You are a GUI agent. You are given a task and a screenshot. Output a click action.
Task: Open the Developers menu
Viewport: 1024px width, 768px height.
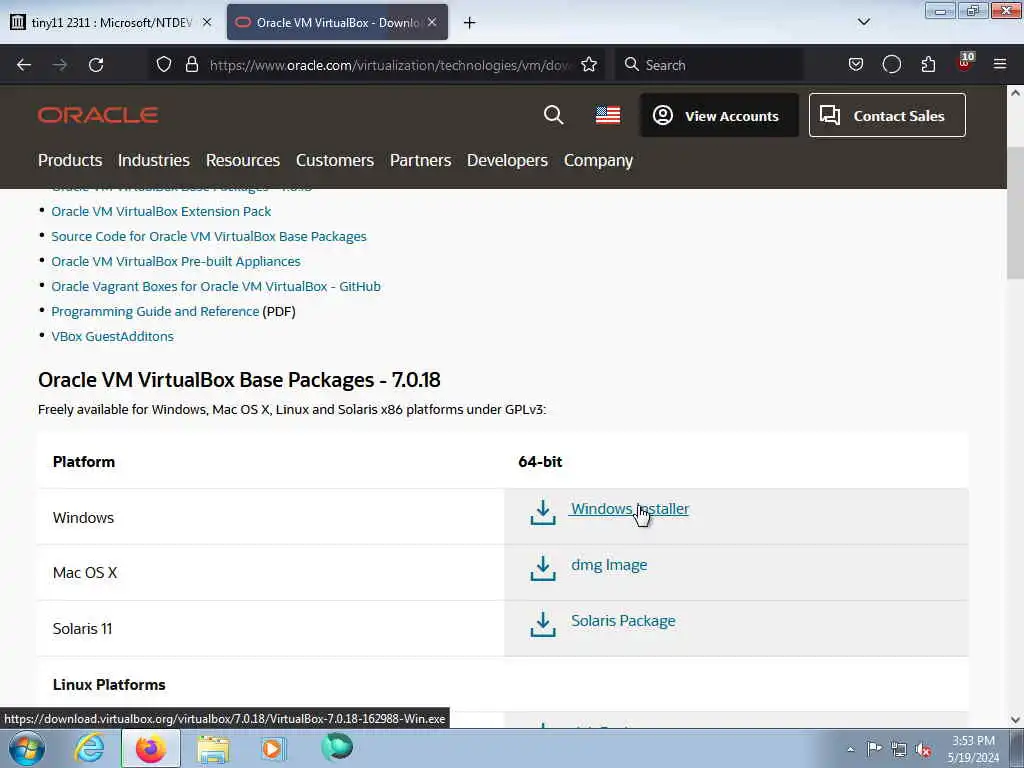tap(507, 160)
